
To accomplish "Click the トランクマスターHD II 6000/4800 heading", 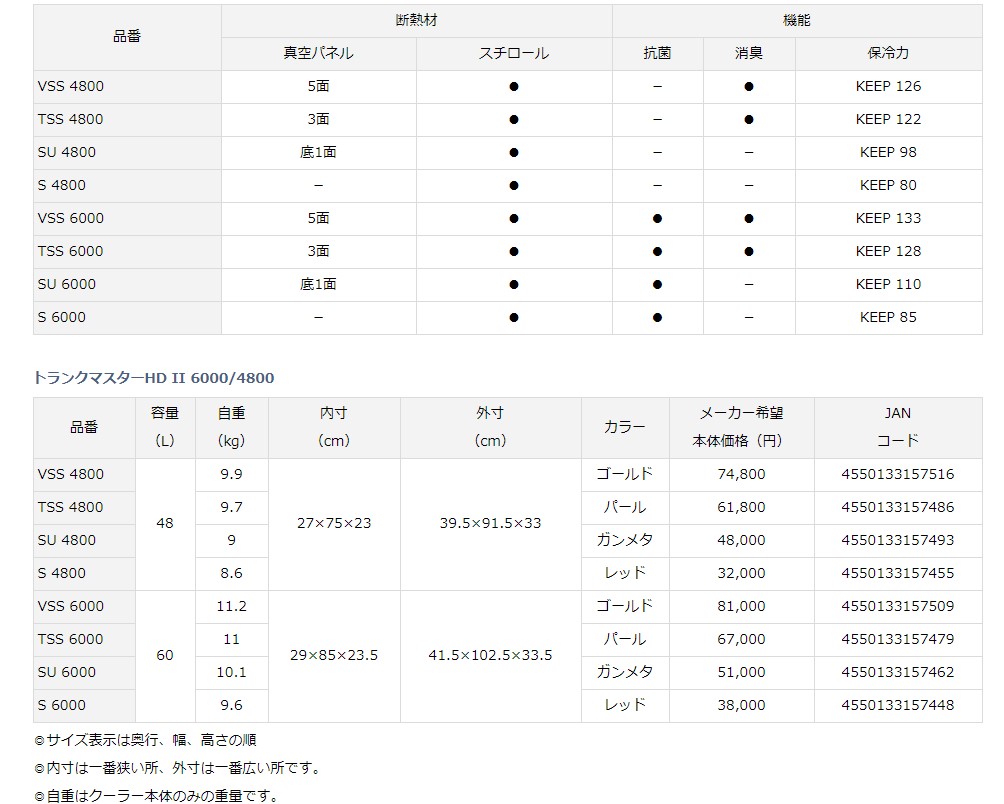I will click(154, 378).
